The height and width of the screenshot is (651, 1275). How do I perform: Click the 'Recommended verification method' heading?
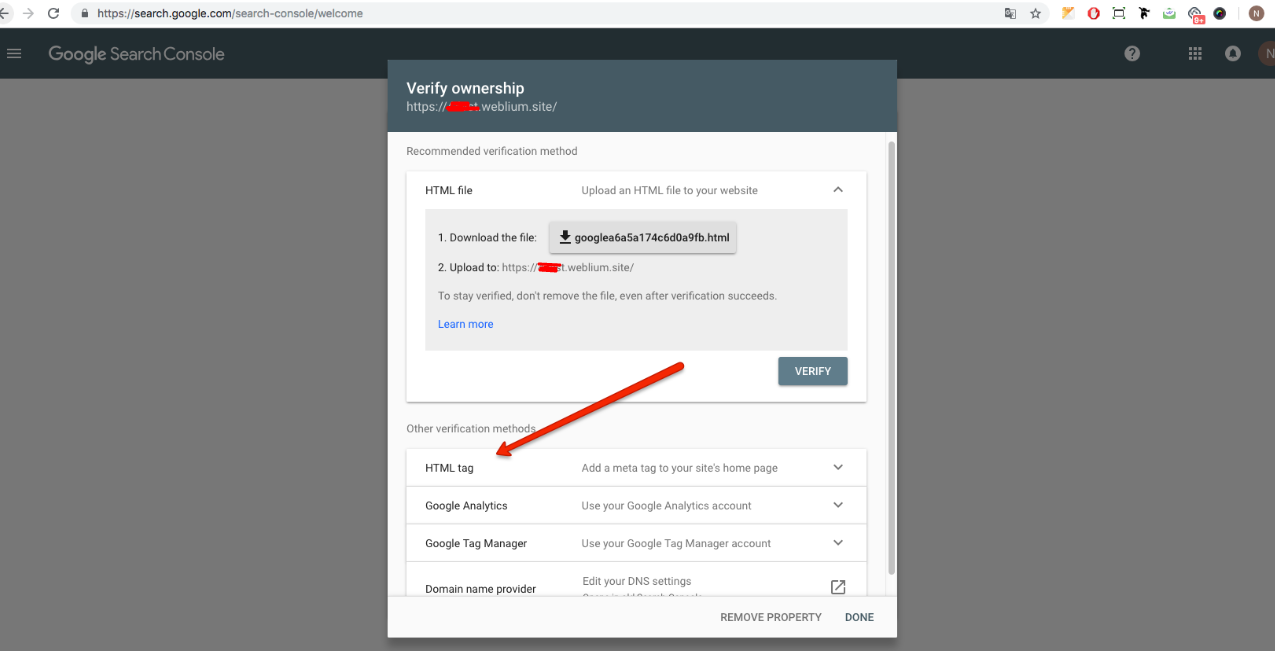point(492,151)
